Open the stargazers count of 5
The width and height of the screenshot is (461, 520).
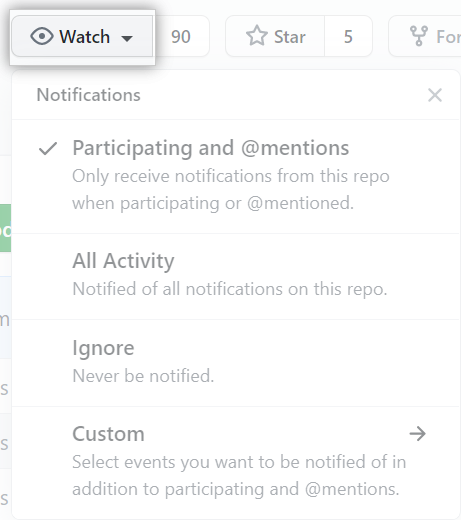click(x=348, y=36)
